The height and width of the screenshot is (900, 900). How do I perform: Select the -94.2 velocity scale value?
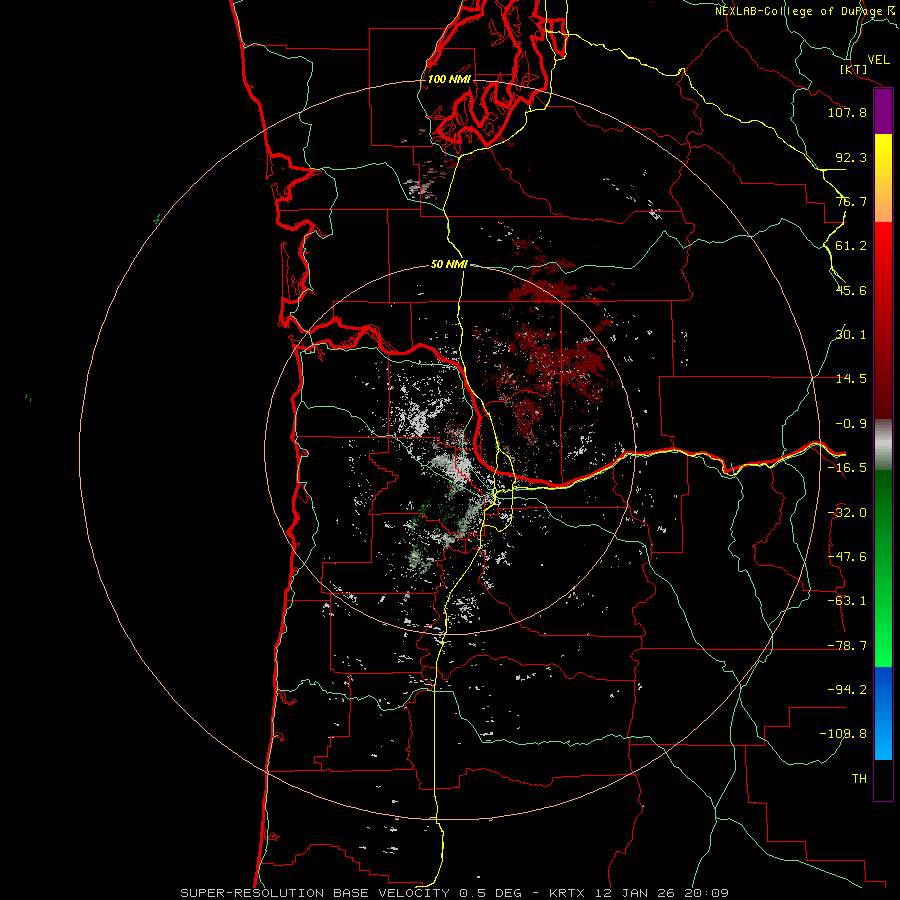tap(847, 689)
